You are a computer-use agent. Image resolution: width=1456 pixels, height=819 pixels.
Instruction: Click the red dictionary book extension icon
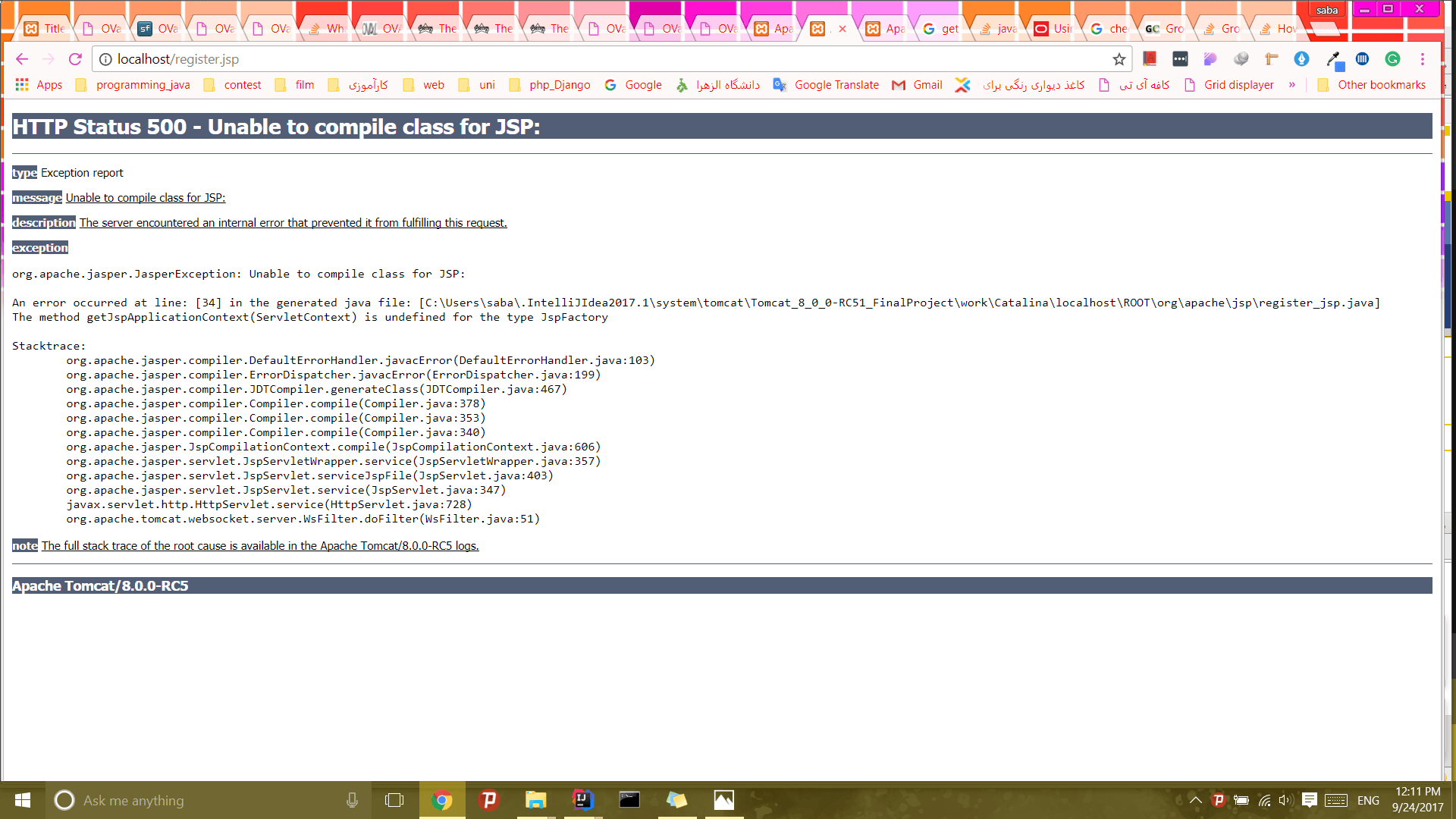point(1150,59)
